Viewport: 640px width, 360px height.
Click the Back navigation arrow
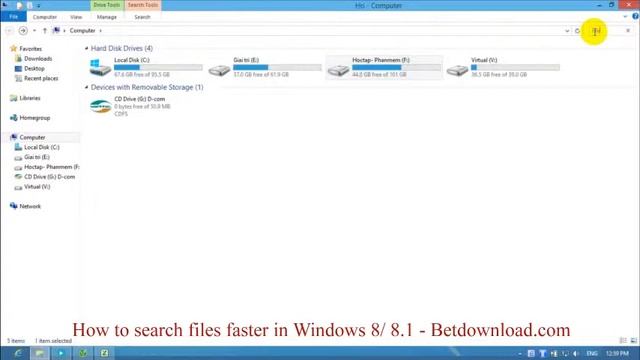click(9, 31)
